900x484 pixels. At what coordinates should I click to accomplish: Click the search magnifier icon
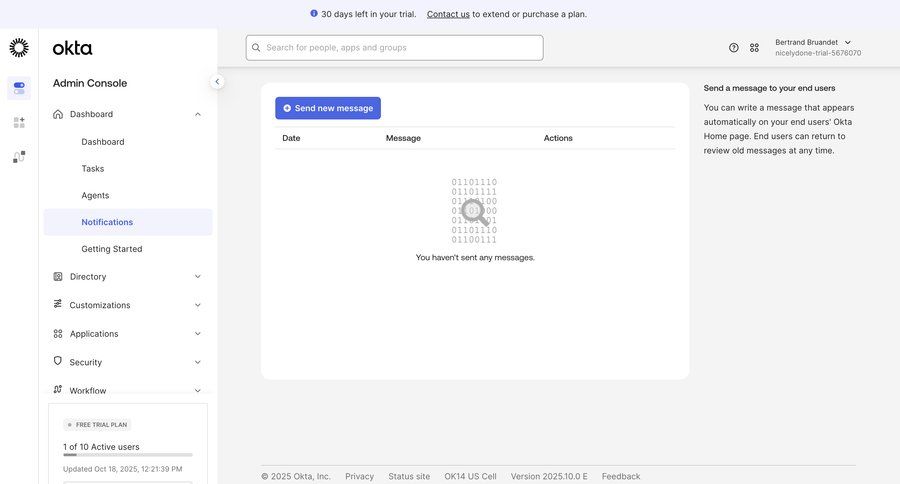click(256, 48)
